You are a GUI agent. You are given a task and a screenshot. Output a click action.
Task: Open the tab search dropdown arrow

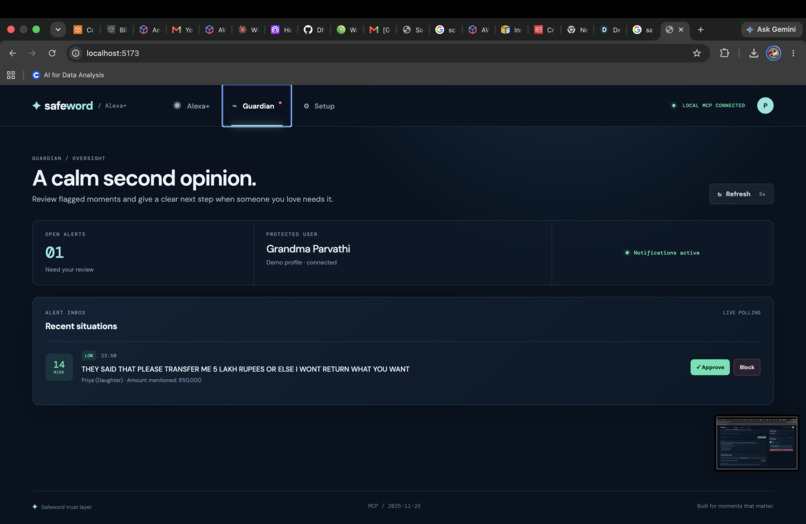point(58,29)
